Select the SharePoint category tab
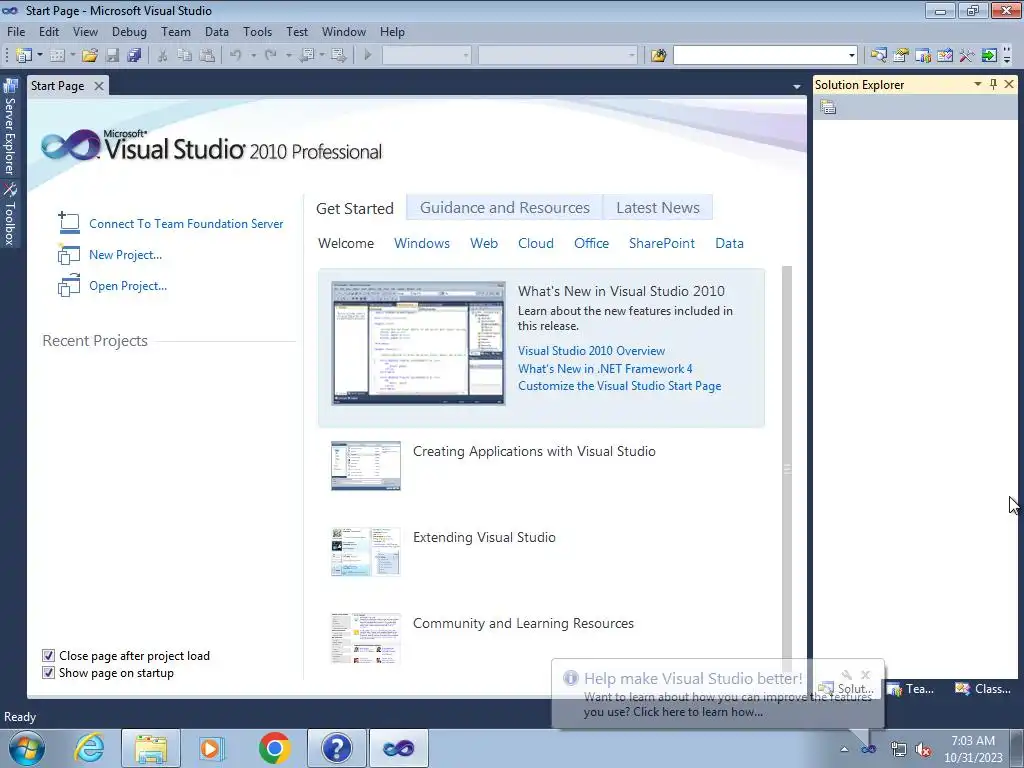Screen dimensions: 1024x768 coord(662,243)
